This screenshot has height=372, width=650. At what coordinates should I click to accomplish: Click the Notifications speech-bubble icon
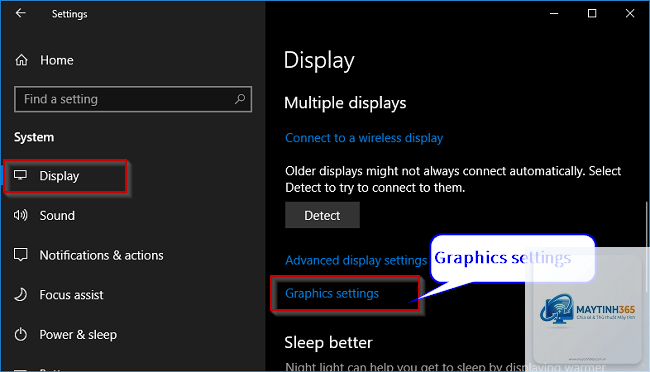pyautogui.click(x=20, y=255)
